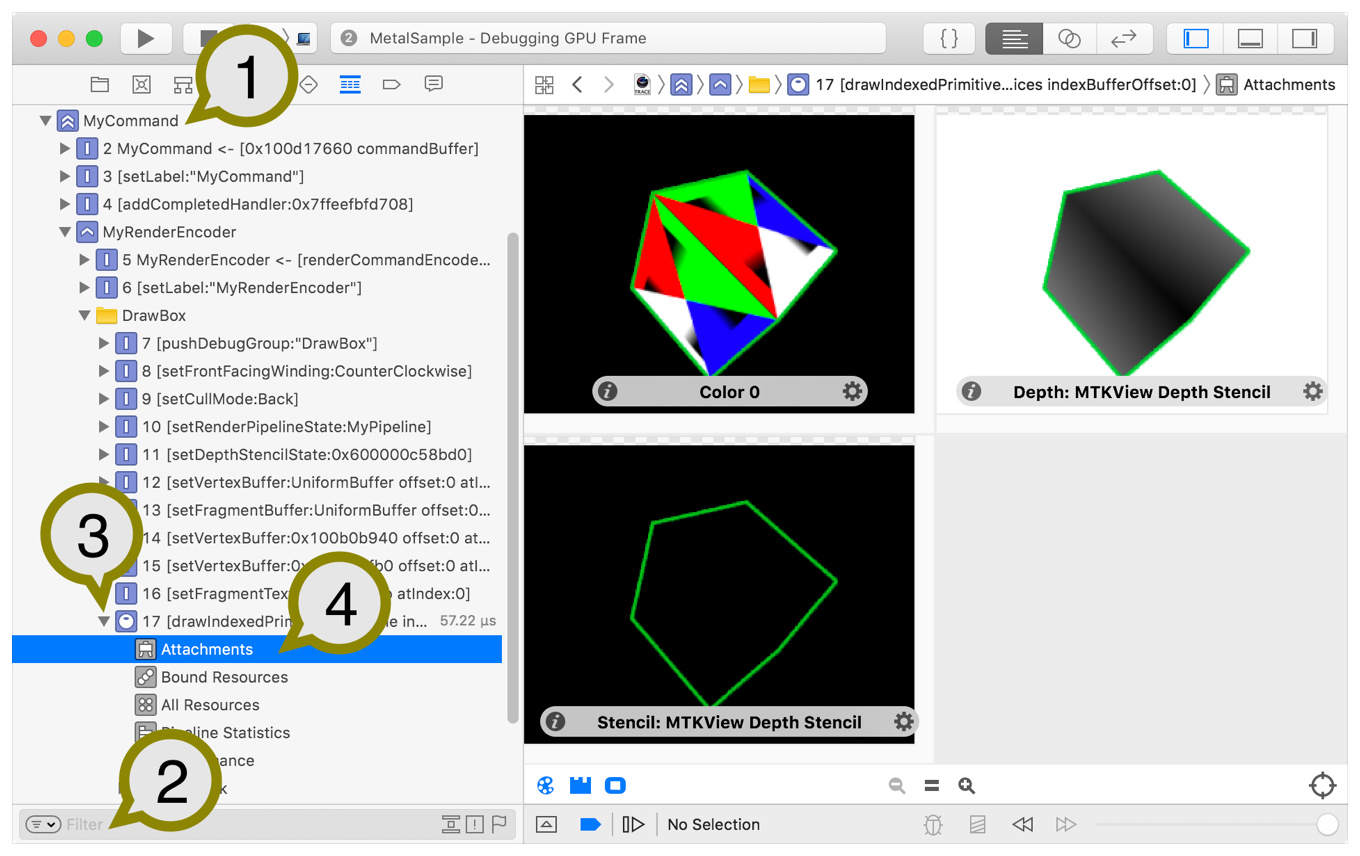Open the Breakpoint navigator tab
1360x856 pixels.
click(x=392, y=84)
